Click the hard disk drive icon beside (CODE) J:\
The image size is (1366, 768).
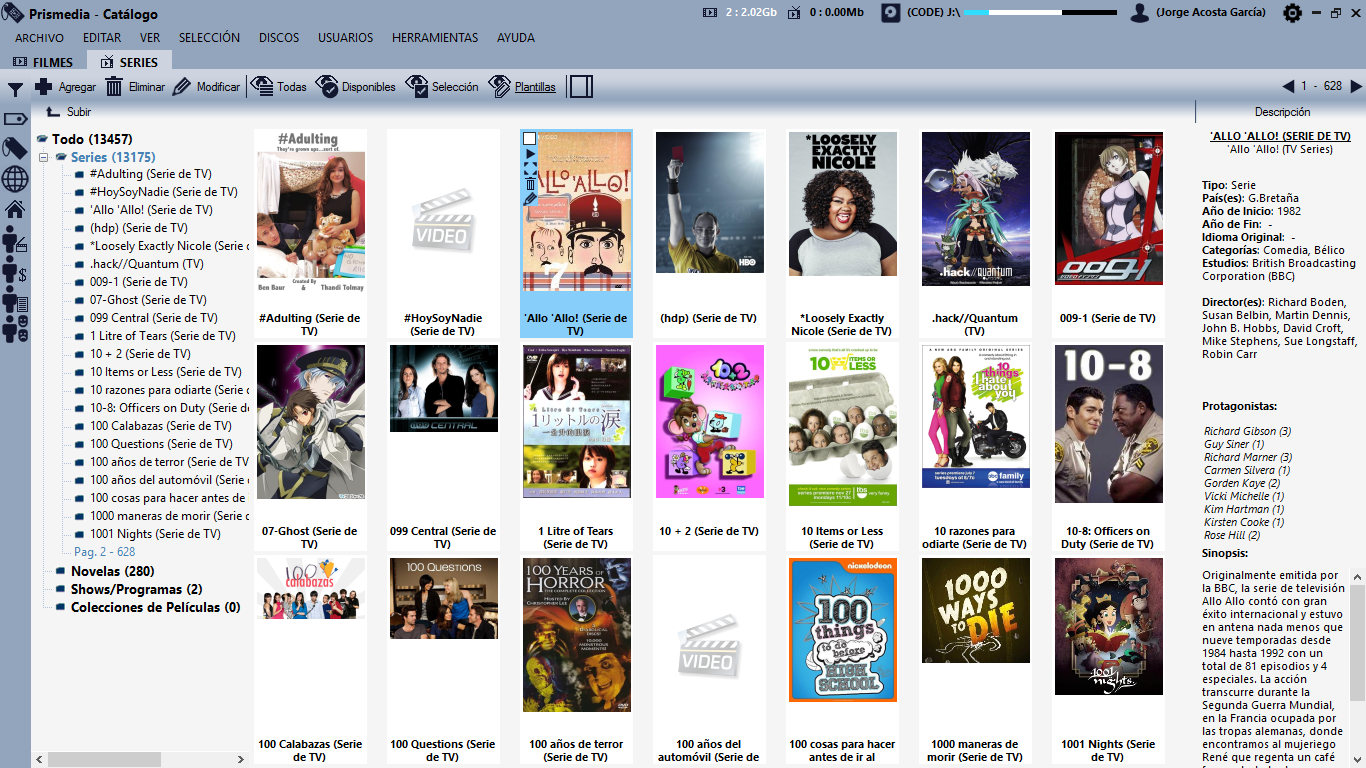890,13
